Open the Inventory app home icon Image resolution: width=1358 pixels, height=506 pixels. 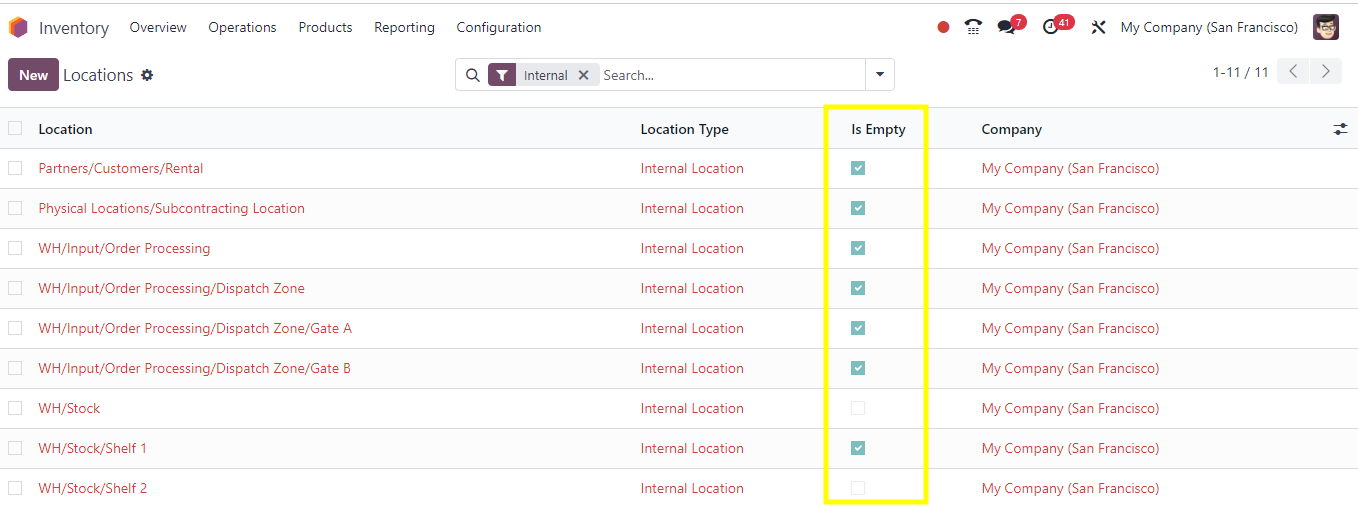[18, 27]
